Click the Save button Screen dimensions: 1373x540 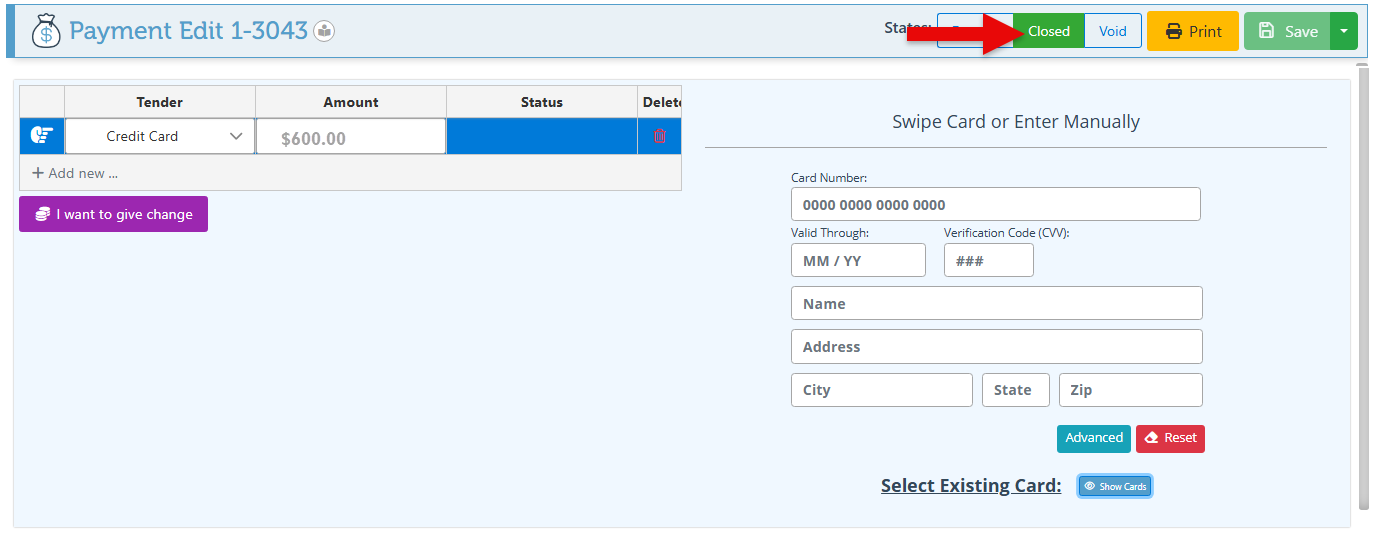(1287, 31)
